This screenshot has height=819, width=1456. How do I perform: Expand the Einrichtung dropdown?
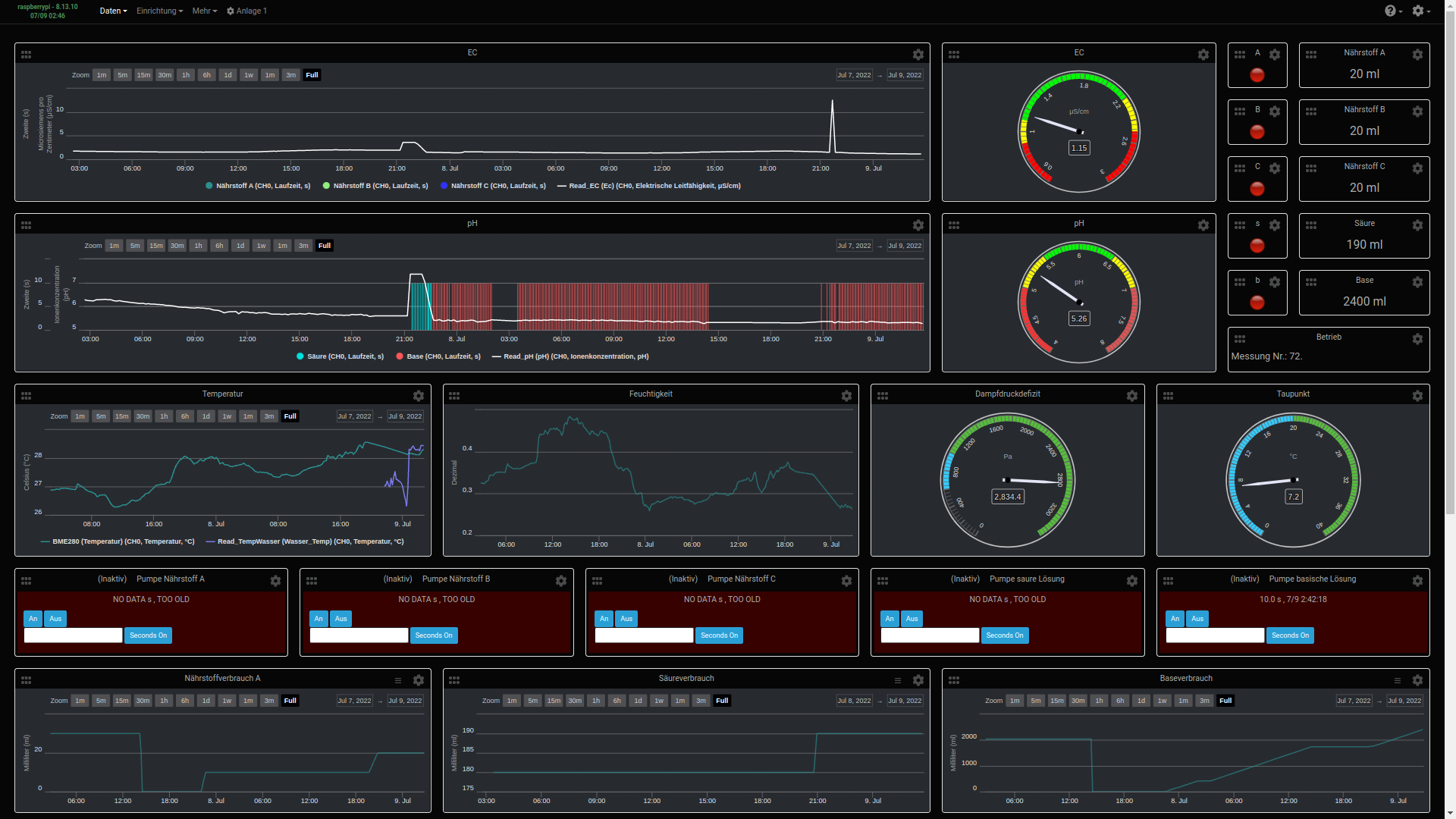159,11
